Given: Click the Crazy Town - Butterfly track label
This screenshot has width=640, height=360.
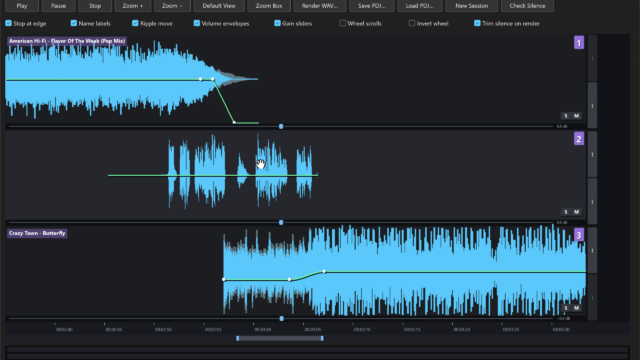Looking at the screenshot, I should point(37,233).
